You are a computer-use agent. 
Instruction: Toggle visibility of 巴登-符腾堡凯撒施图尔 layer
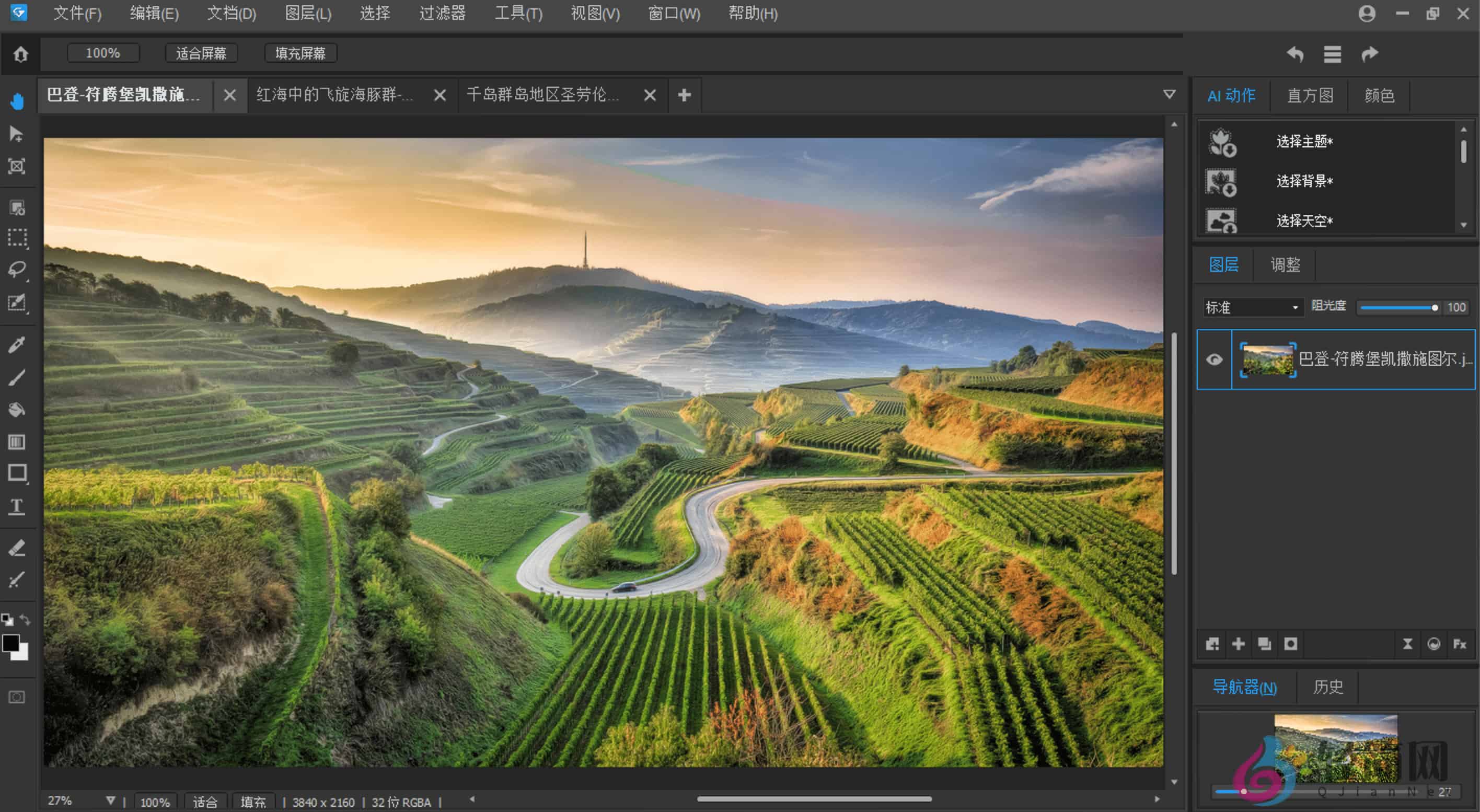tap(1214, 359)
